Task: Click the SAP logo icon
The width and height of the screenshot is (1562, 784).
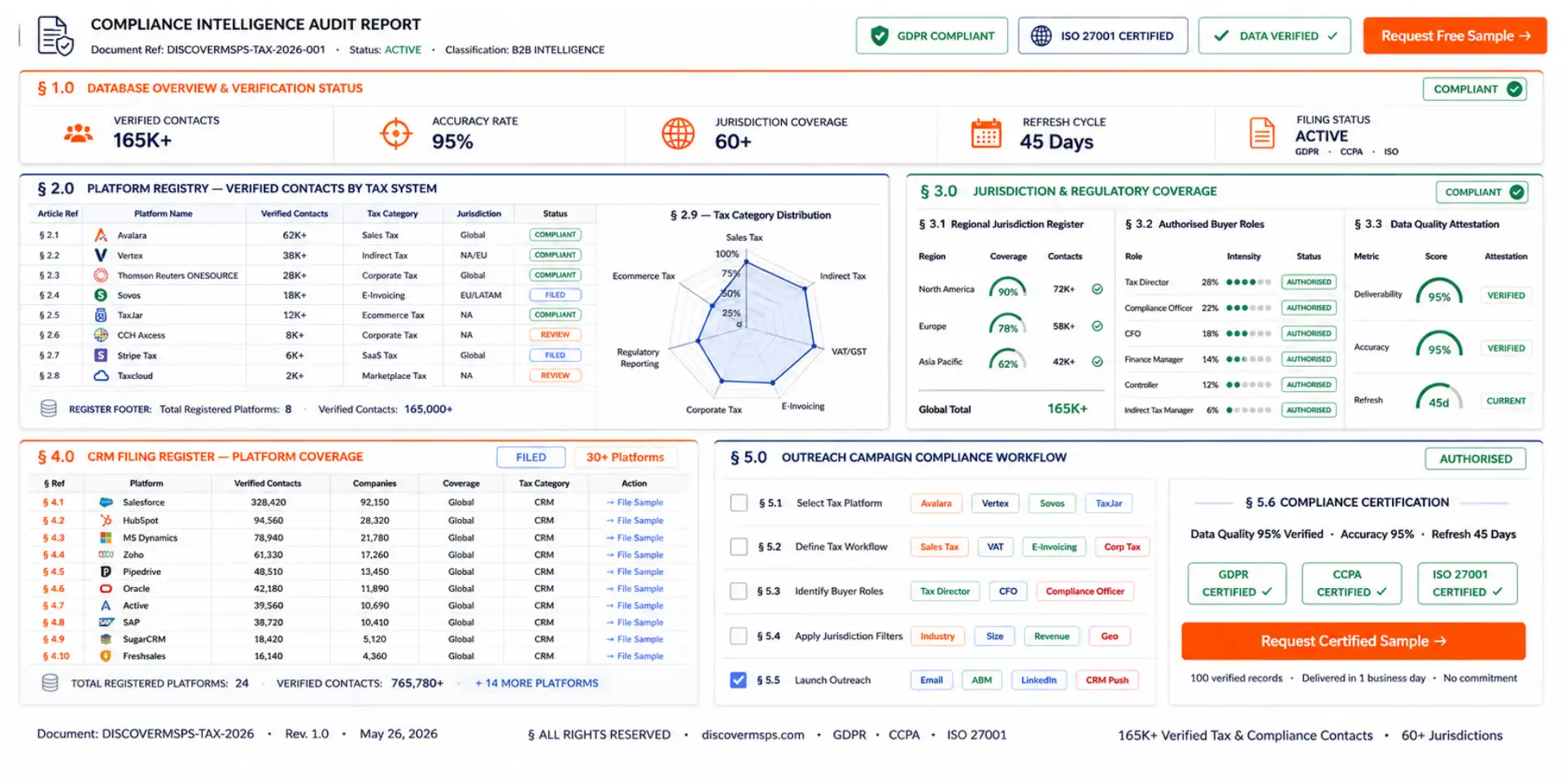Action: (106, 622)
